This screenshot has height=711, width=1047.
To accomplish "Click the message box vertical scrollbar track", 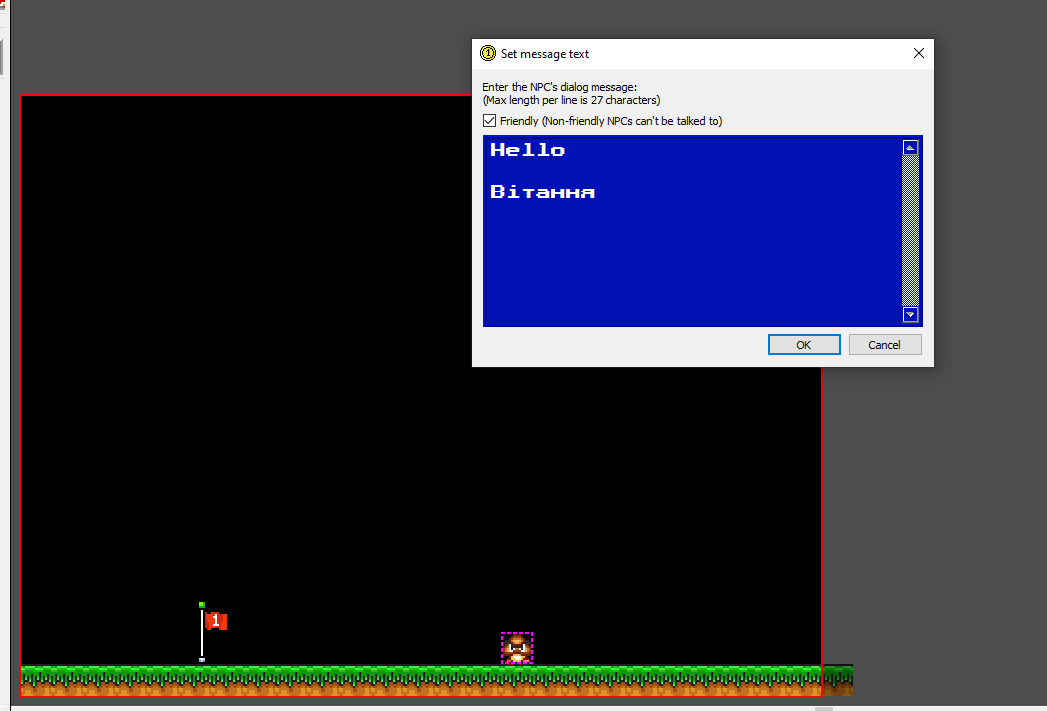I will pos(910,231).
